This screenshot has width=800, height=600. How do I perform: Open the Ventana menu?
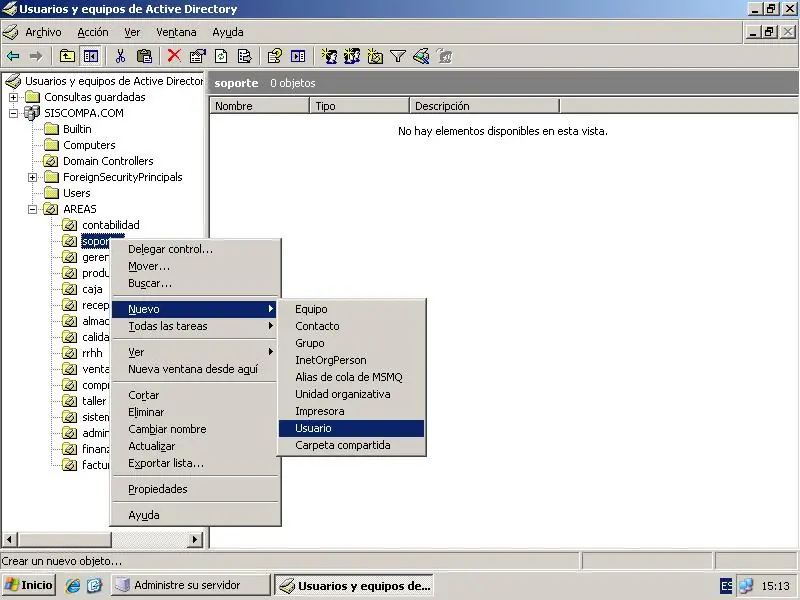(x=176, y=32)
